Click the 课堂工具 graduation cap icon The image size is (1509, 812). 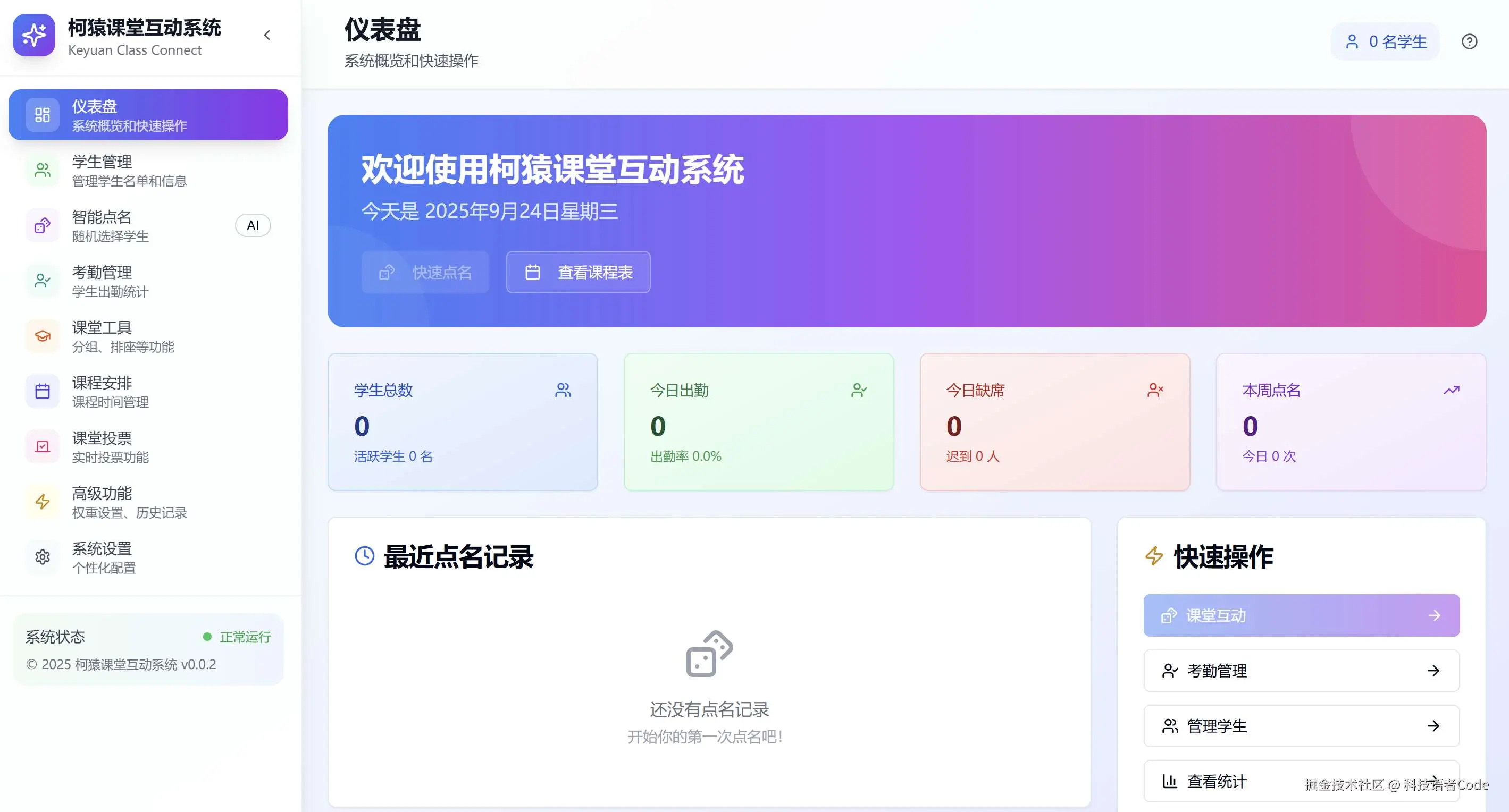pyautogui.click(x=42, y=336)
